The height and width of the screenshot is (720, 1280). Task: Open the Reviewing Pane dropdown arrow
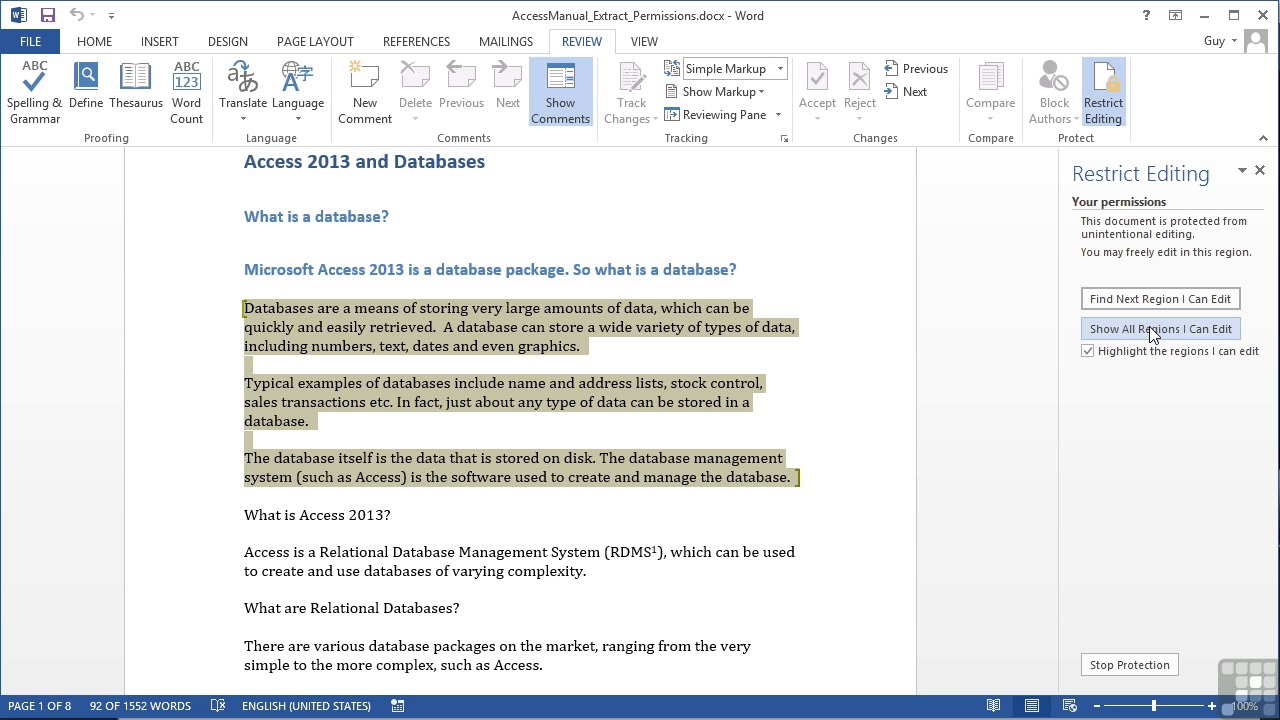(x=778, y=115)
